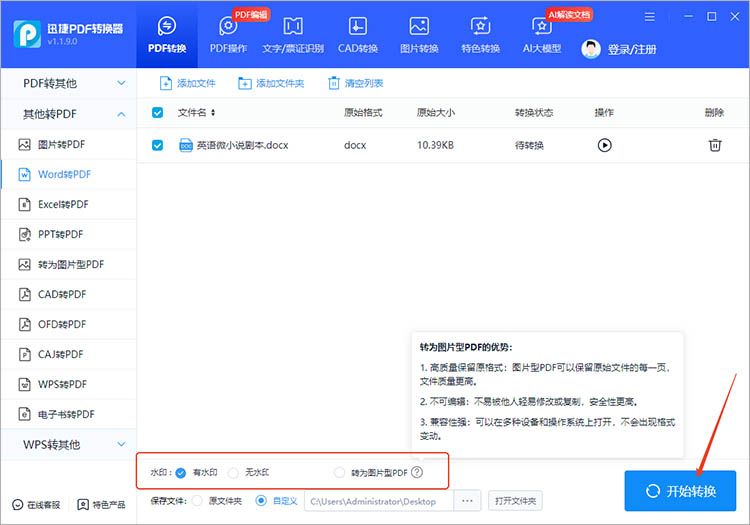The image size is (750, 525).
Task: Select Word转PDF in the sidebar
Action: point(69,175)
